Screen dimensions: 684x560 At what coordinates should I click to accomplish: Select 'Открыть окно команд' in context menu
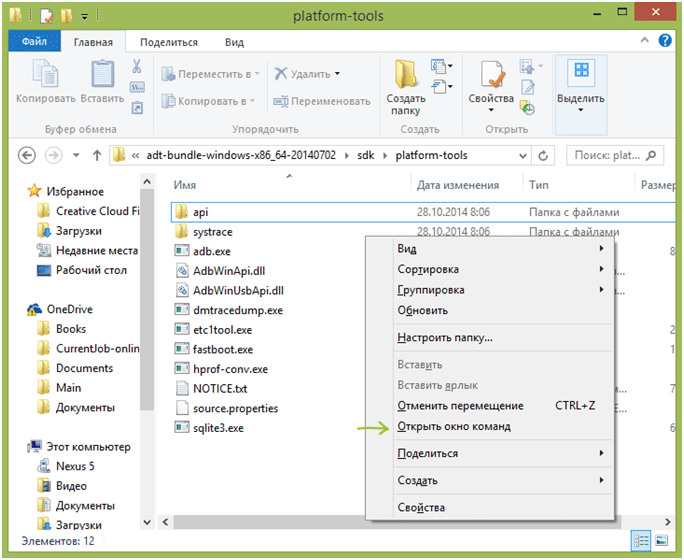click(453, 427)
